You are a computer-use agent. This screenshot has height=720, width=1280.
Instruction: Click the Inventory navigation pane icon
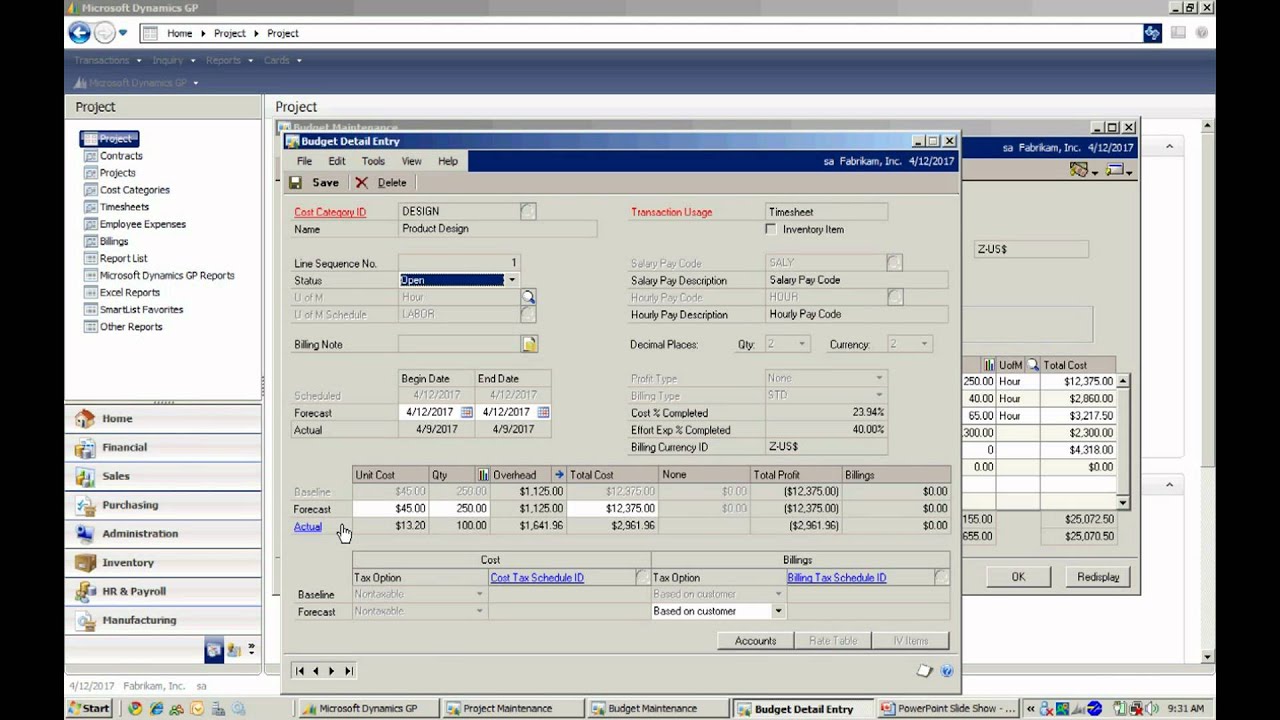click(85, 563)
